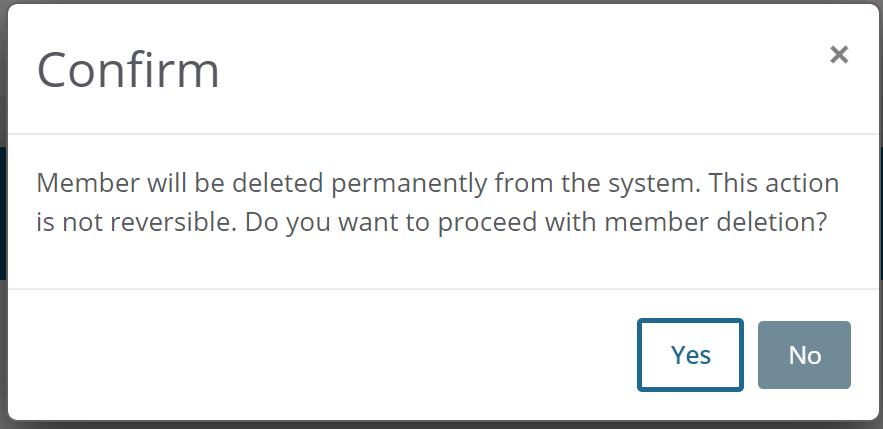Image resolution: width=883 pixels, height=429 pixels.
Task: Click the dark backdrop right of the dialog
Action: point(881,214)
